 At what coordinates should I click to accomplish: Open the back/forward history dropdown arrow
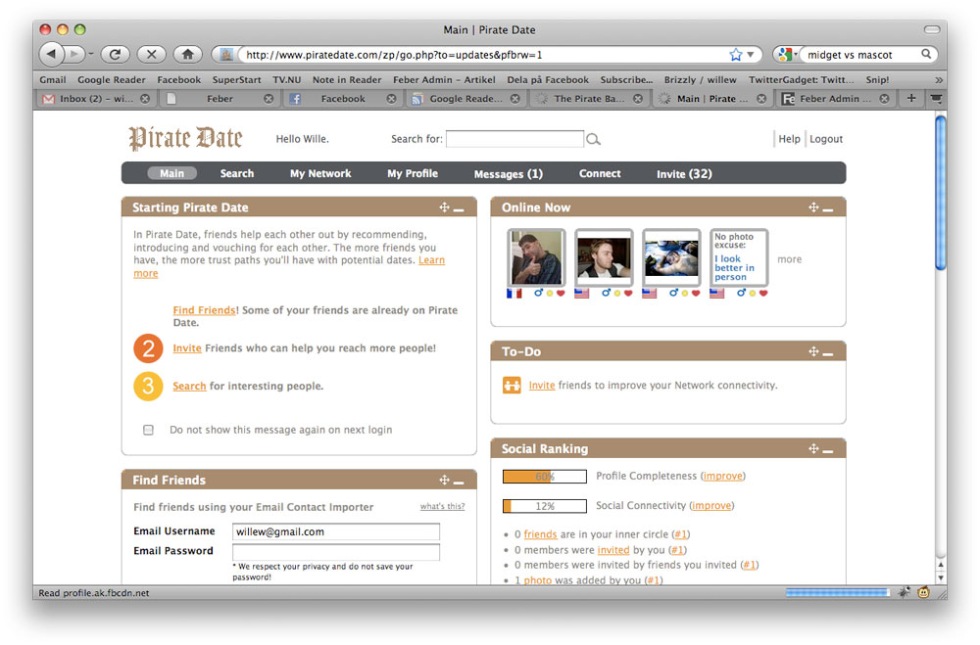point(91,54)
